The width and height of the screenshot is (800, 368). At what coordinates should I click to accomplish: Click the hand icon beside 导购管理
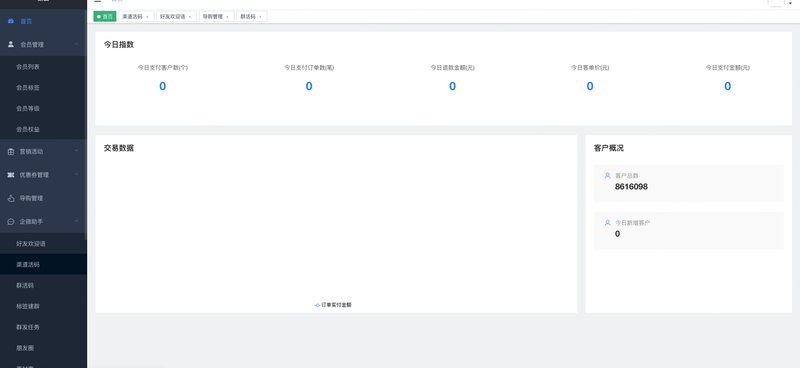(x=11, y=199)
